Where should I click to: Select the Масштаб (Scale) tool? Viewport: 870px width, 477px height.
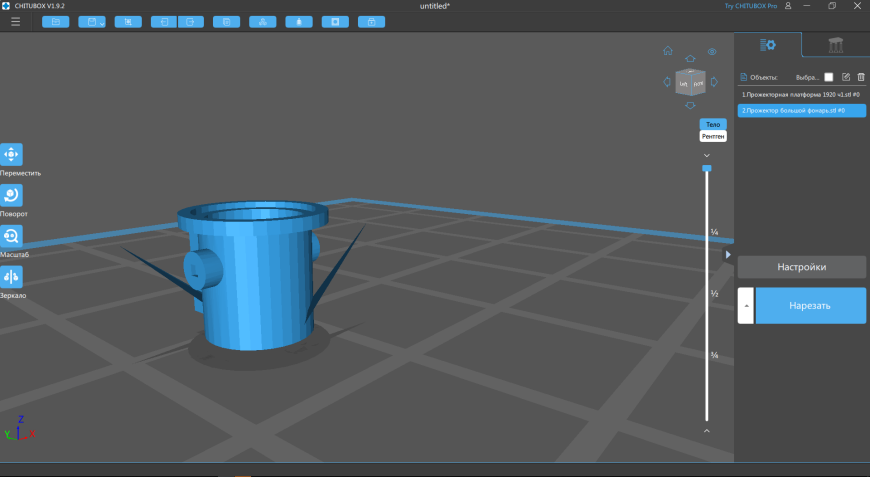(11, 236)
